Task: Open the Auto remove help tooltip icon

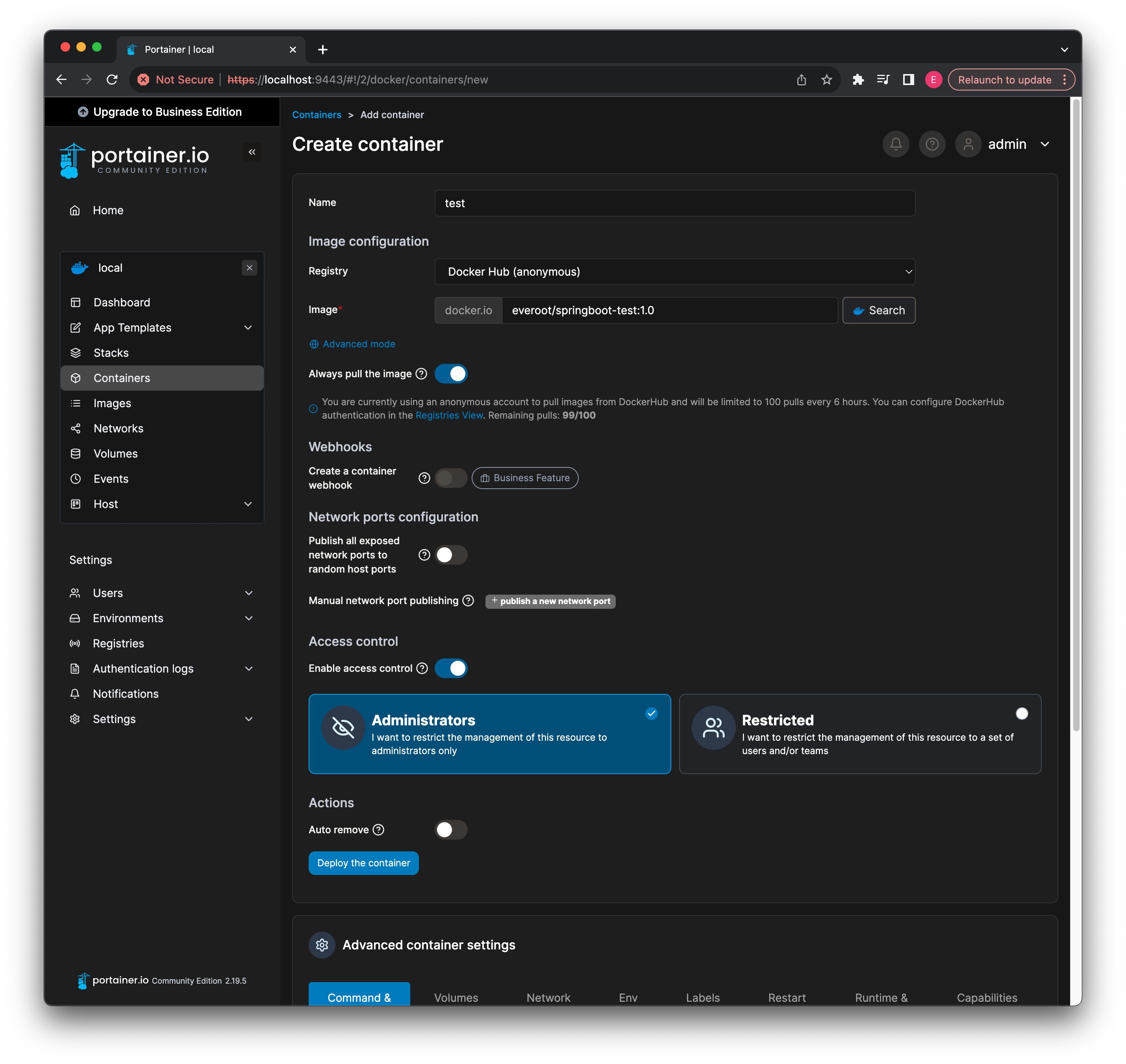Action: point(378,830)
